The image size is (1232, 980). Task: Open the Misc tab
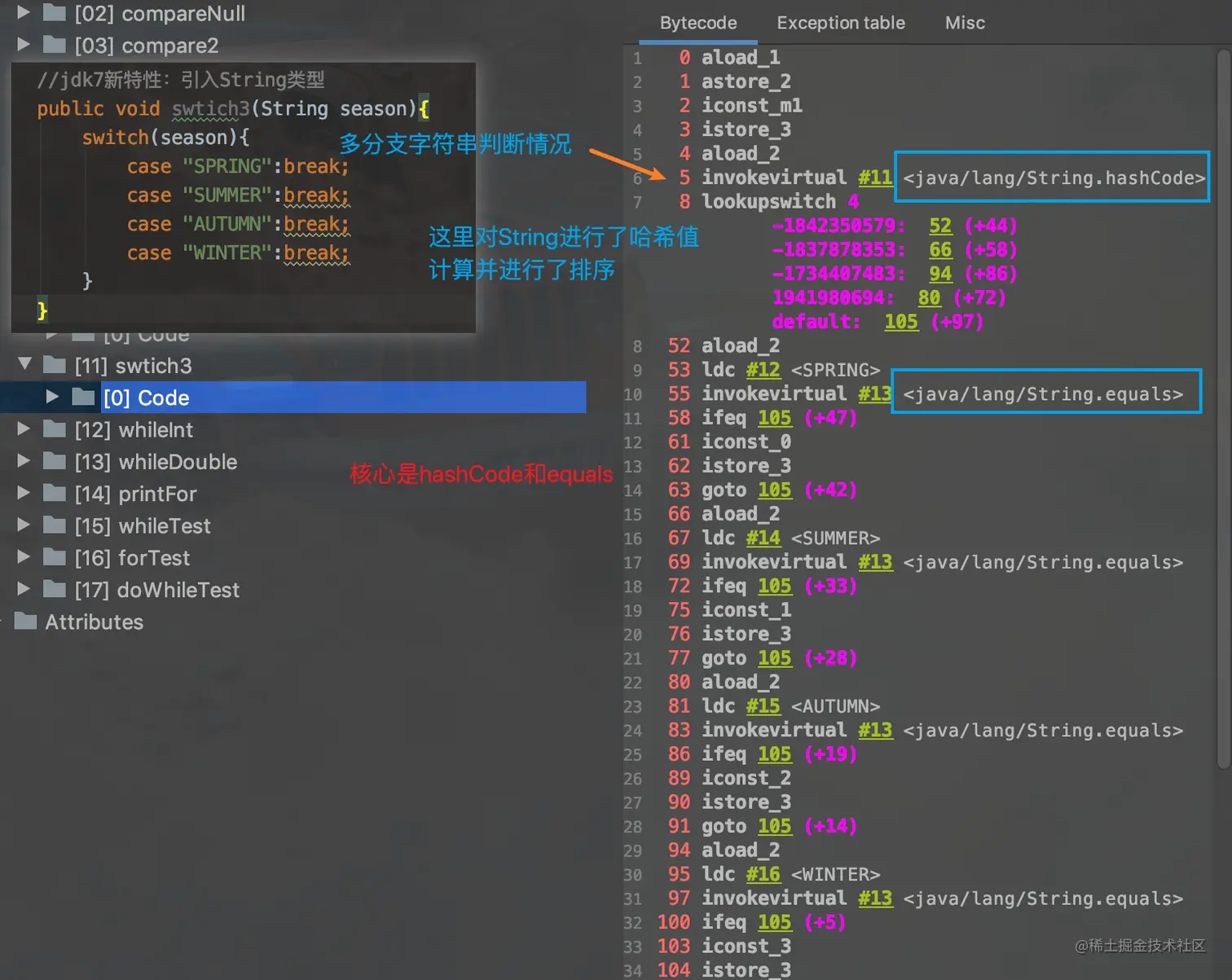click(x=965, y=23)
